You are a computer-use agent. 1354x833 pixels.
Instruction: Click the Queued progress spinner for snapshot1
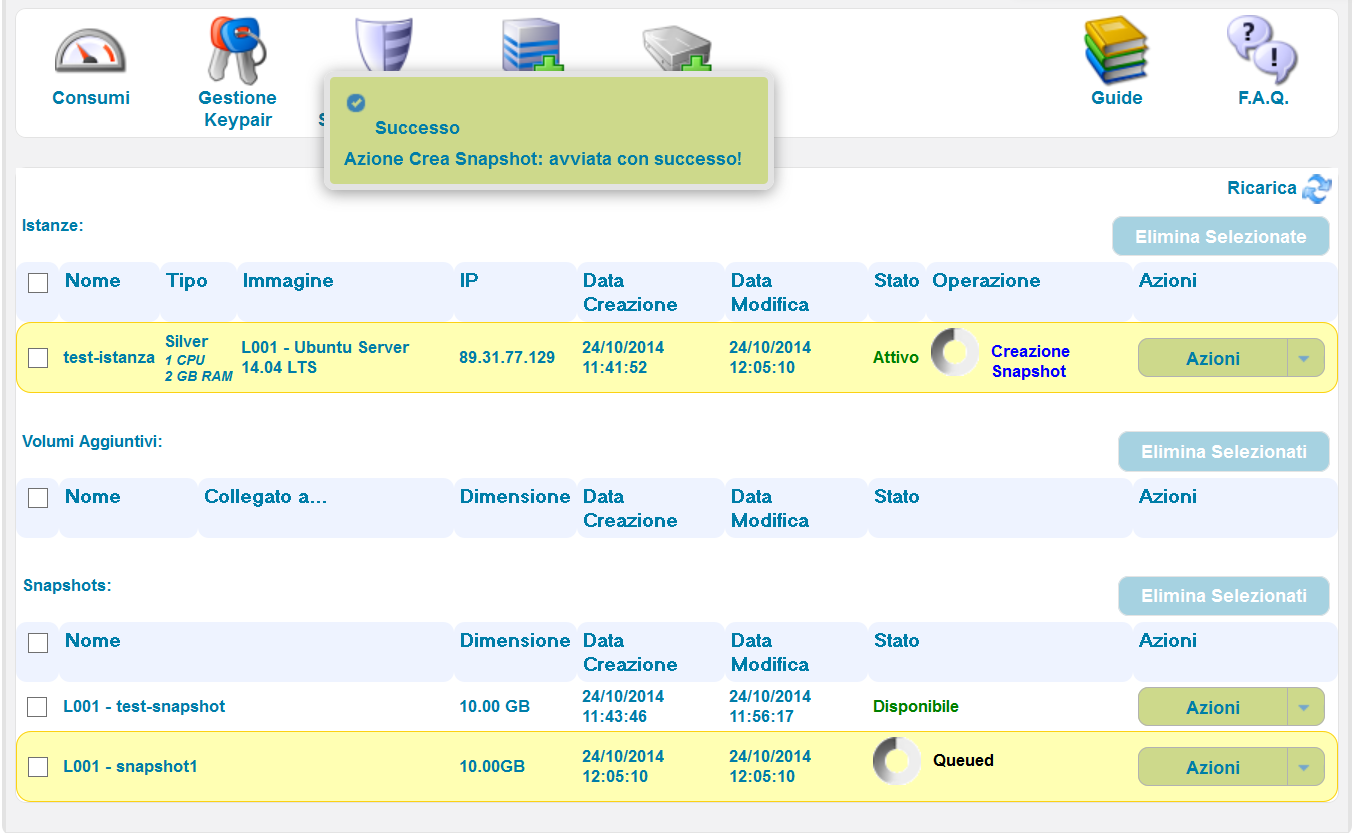[896, 761]
